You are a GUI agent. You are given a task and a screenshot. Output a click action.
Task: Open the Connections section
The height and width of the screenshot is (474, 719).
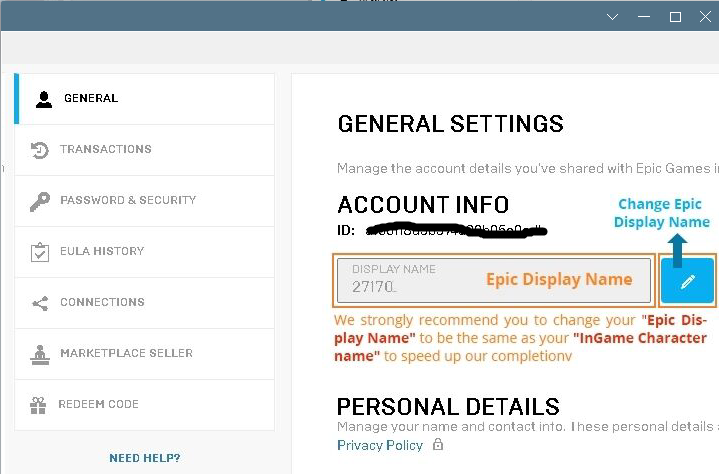click(144, 303)
